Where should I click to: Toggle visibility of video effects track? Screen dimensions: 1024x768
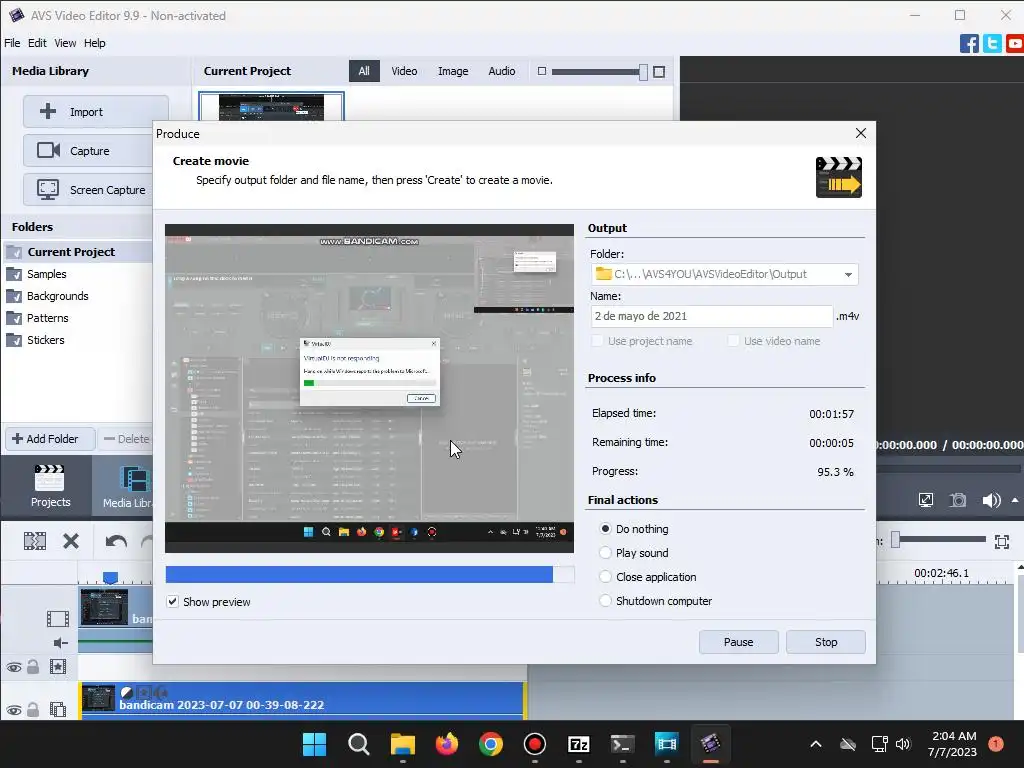point(14,667)
